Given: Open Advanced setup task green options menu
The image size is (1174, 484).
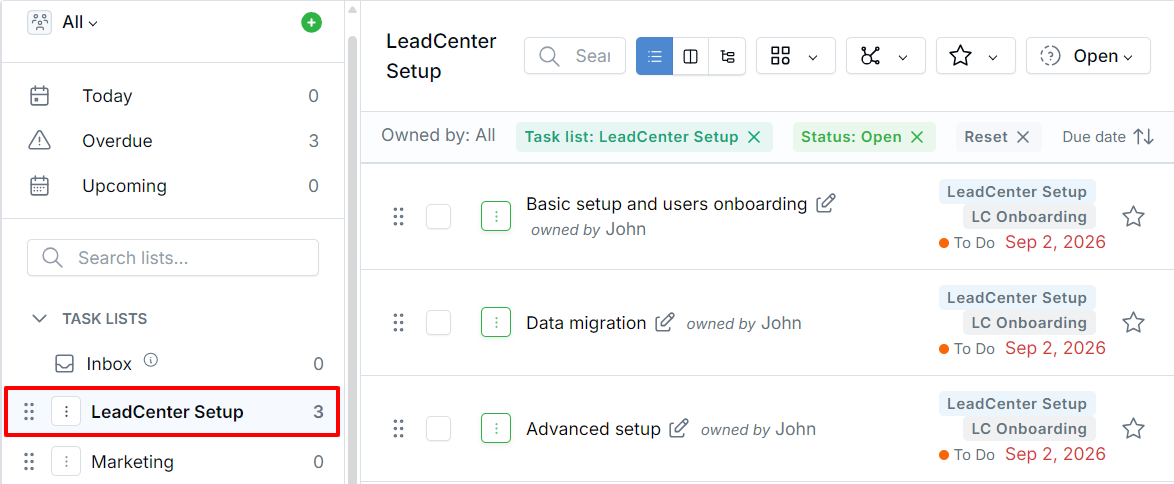Looking at the screenshot, I should [x=496, y=429].
